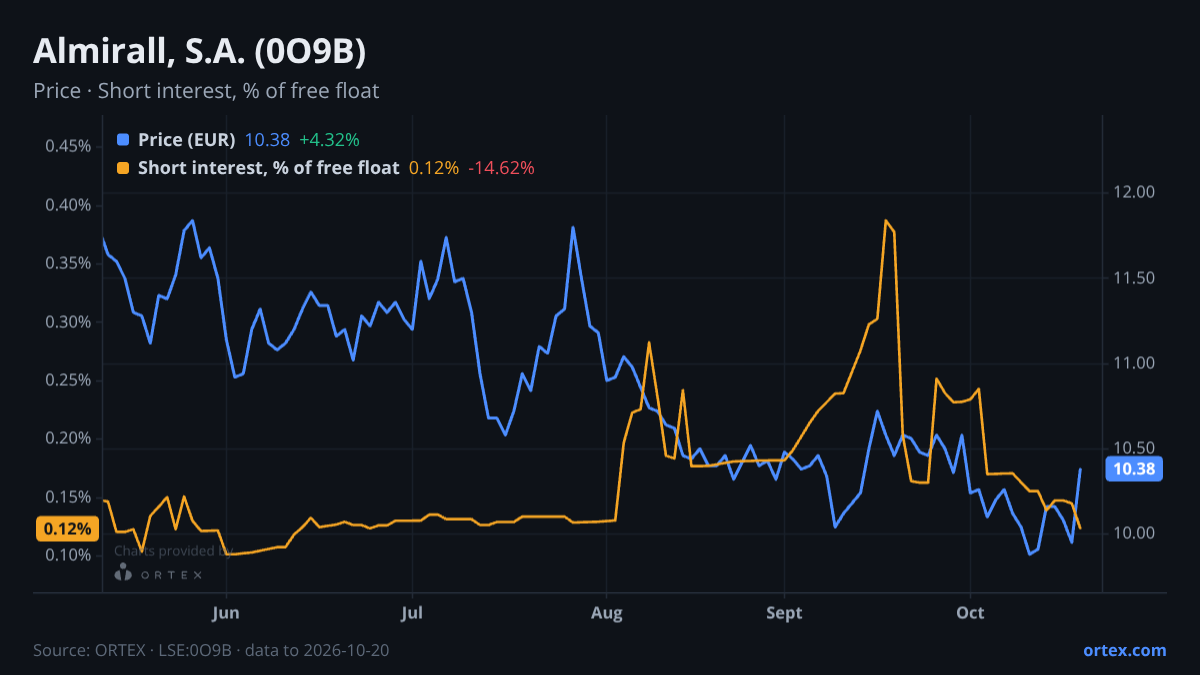The height and width of the screenshot is (675, 1200).
Task: Click the 0.20% left axis label
Action: 68,438
